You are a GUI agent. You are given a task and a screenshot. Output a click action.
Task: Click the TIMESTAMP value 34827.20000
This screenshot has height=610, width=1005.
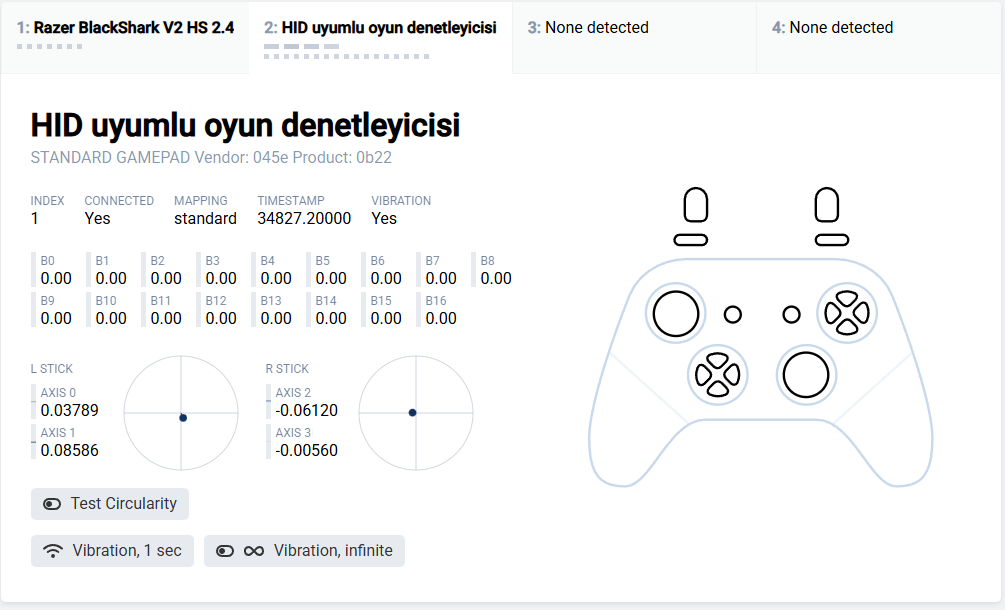coord(304,218)
